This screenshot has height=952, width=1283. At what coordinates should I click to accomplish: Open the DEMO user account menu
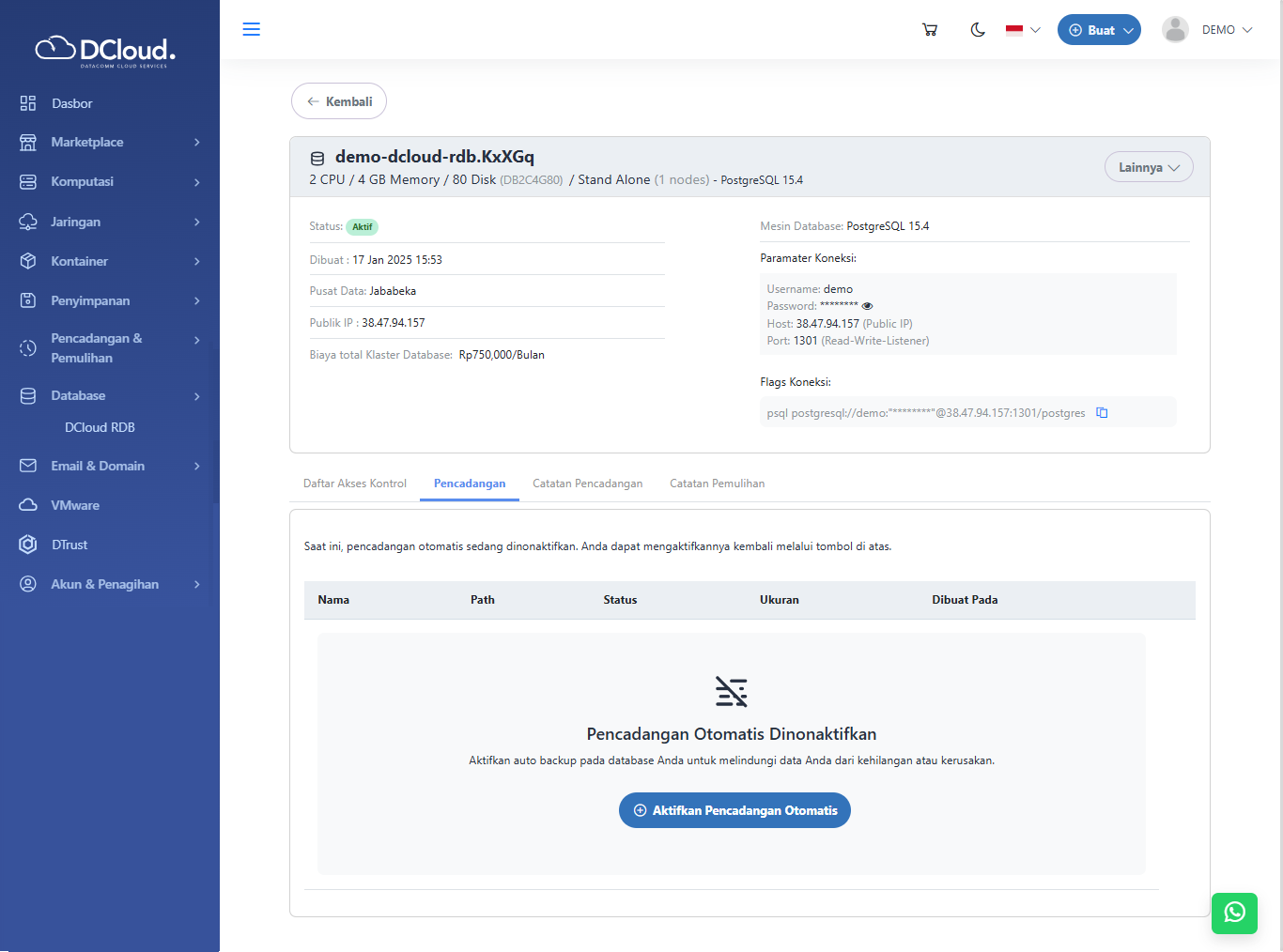tap(1208, 30)
